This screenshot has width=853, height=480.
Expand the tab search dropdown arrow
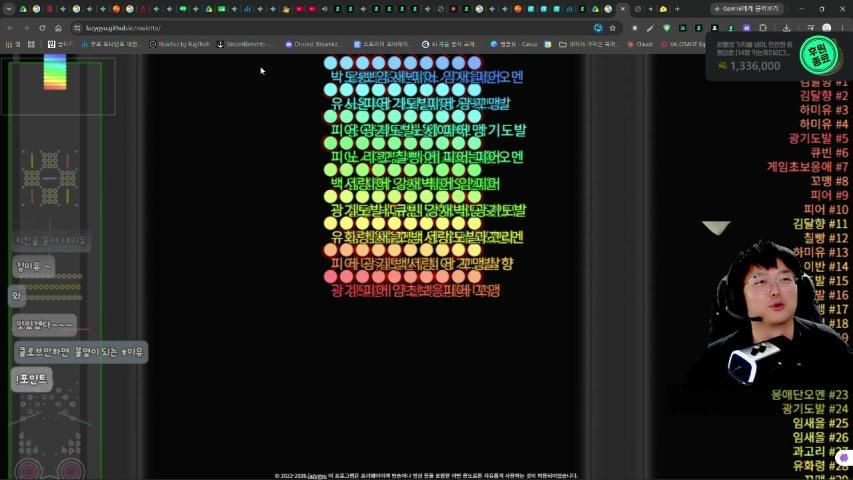click(8, 9)
